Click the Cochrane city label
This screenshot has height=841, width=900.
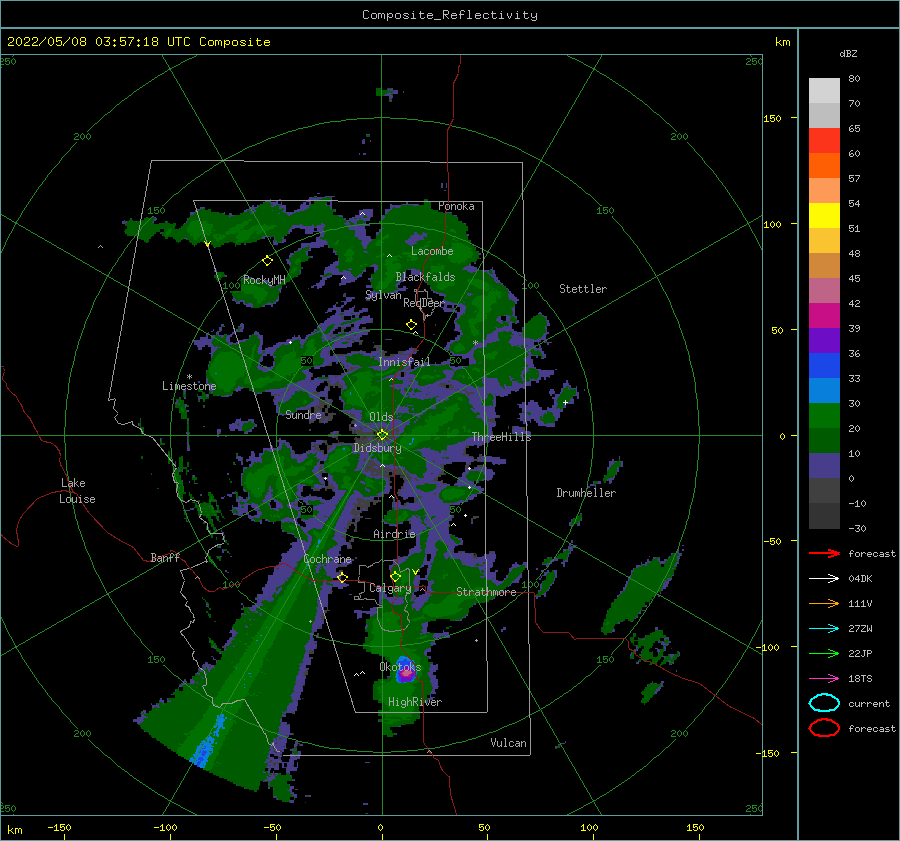click(327, 559)
